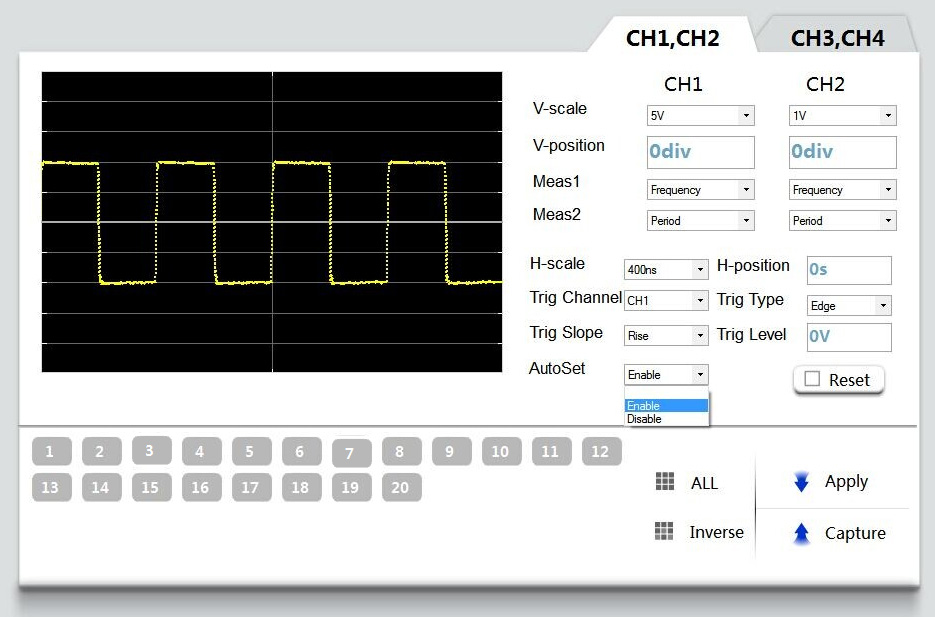Toggle device button 20
Image resolution: width=935 pixels, height=617 pixels.
(402, 487)
